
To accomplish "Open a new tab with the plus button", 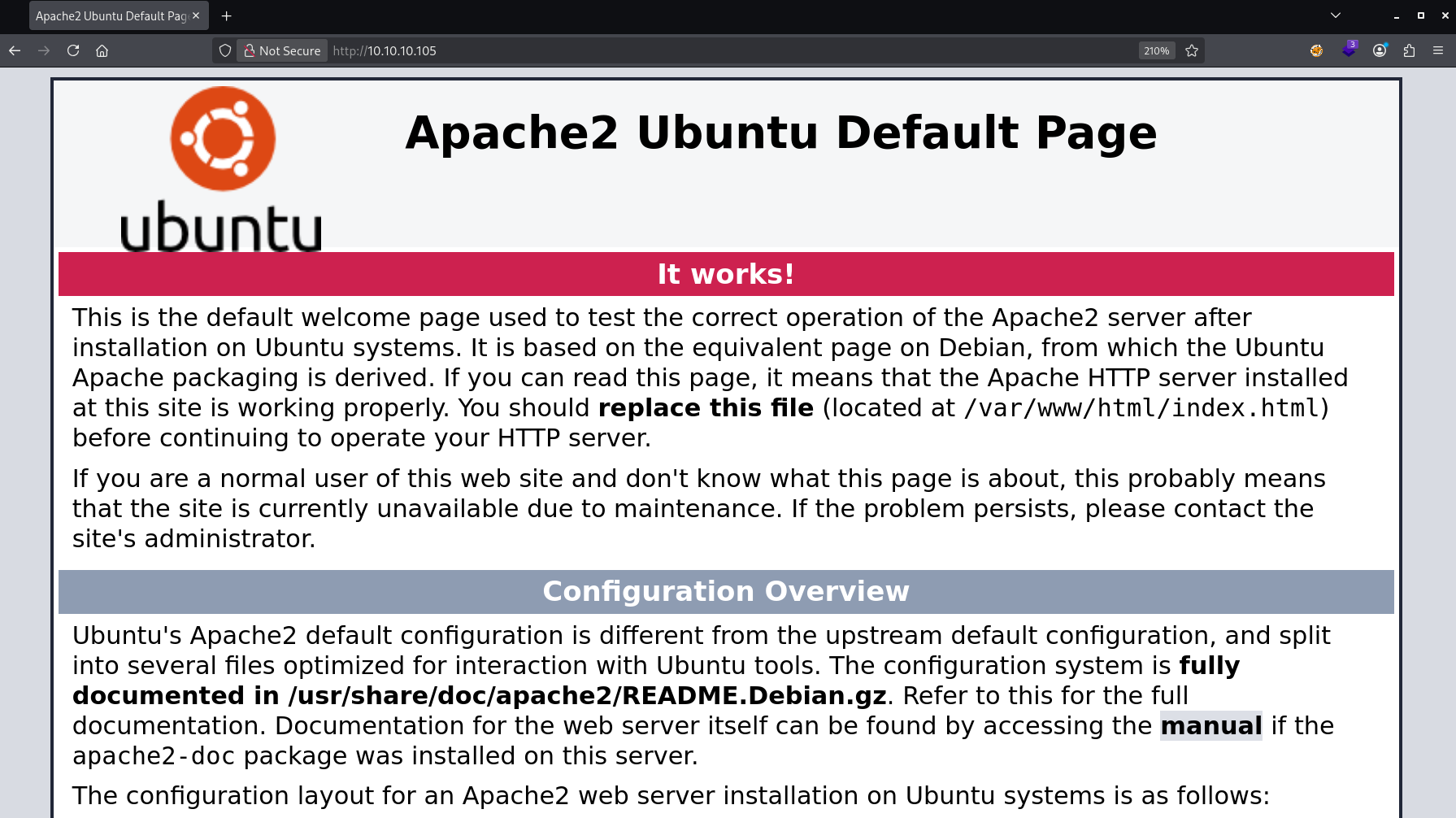I will (x=227, y=15).
